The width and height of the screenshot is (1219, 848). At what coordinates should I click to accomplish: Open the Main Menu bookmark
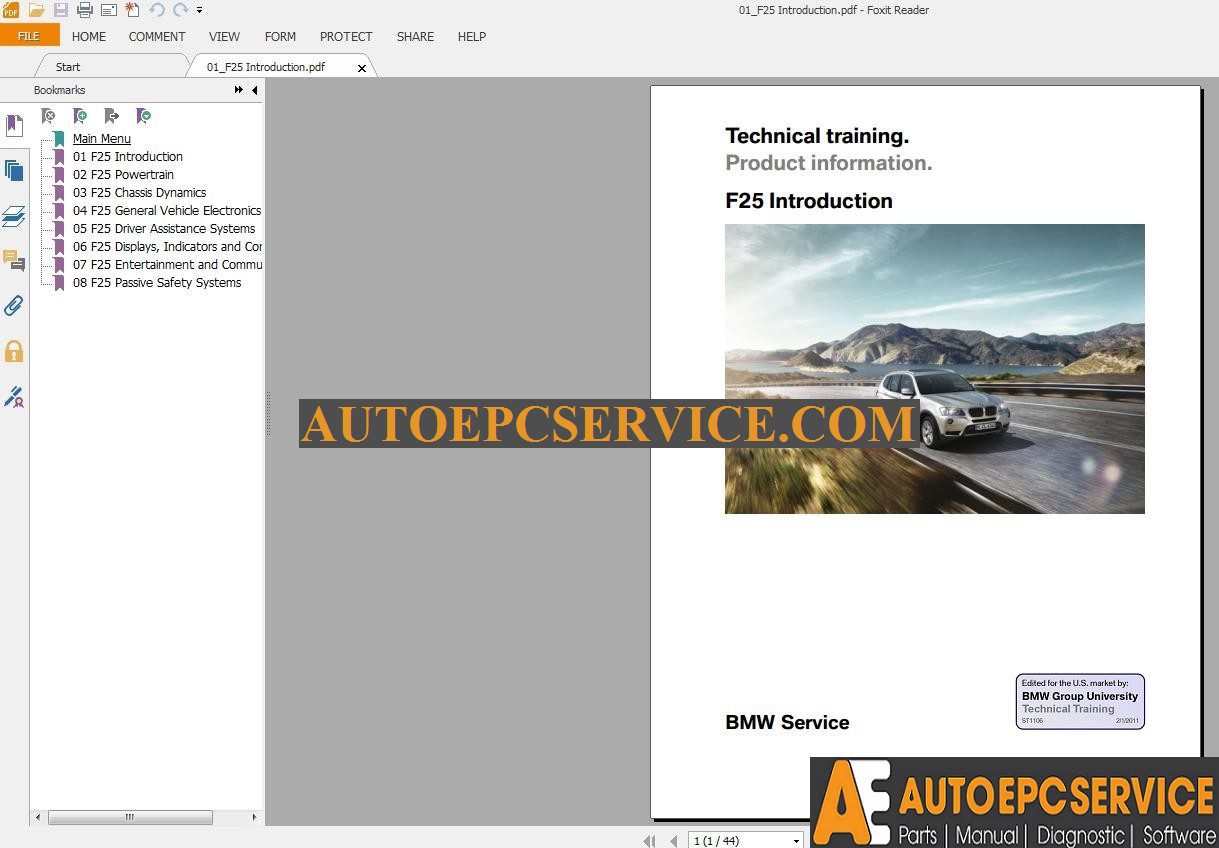coord(101,138)
